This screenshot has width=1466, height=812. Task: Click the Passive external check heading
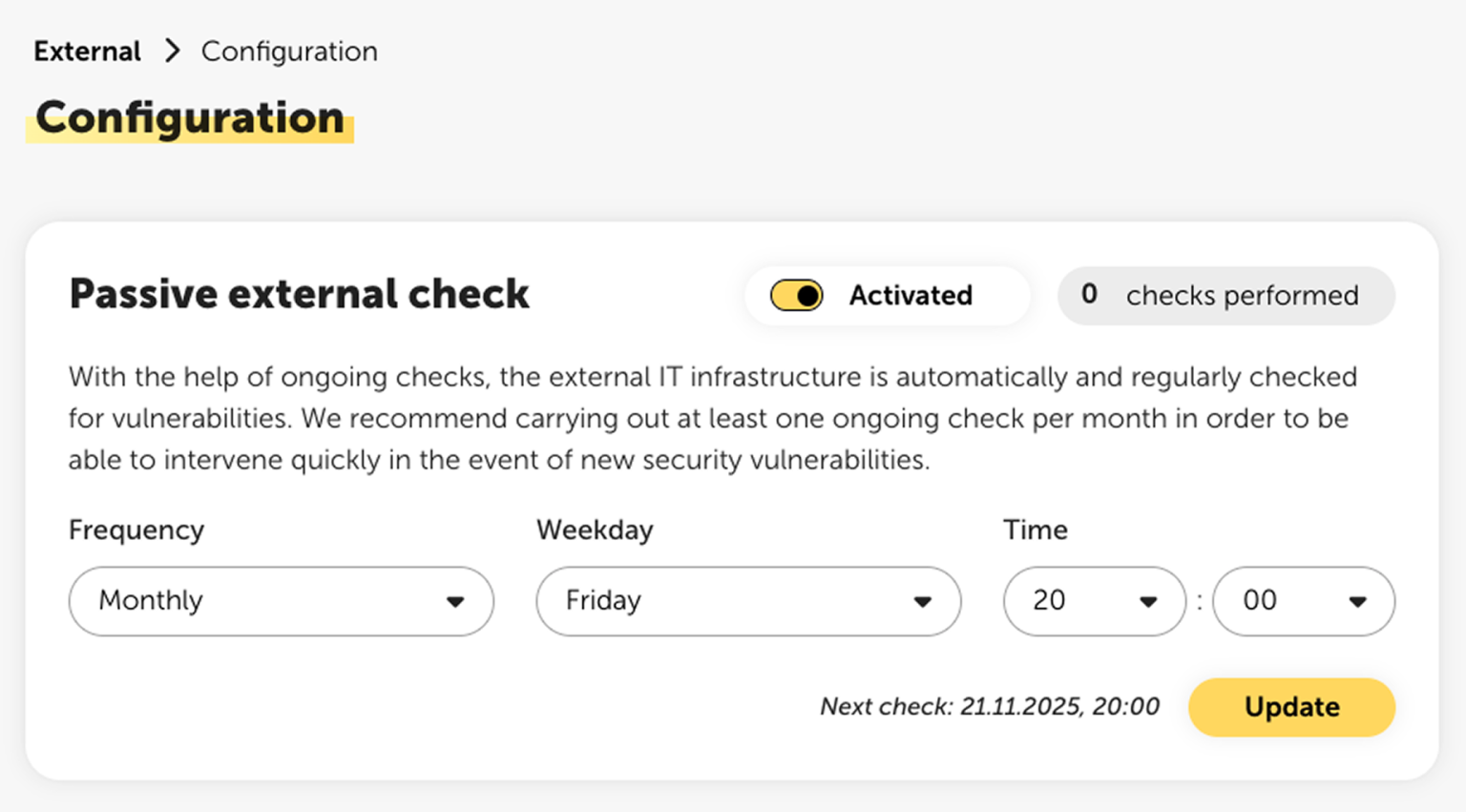(299, 294)
